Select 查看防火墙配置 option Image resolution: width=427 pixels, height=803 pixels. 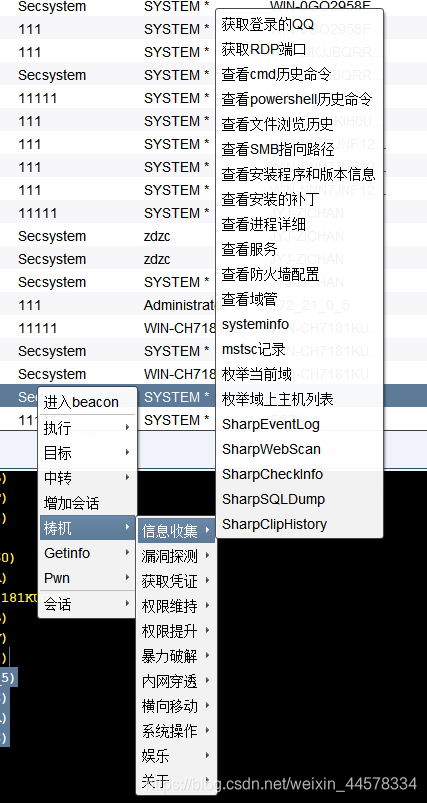pyautogui.click(x=300, y=274)
